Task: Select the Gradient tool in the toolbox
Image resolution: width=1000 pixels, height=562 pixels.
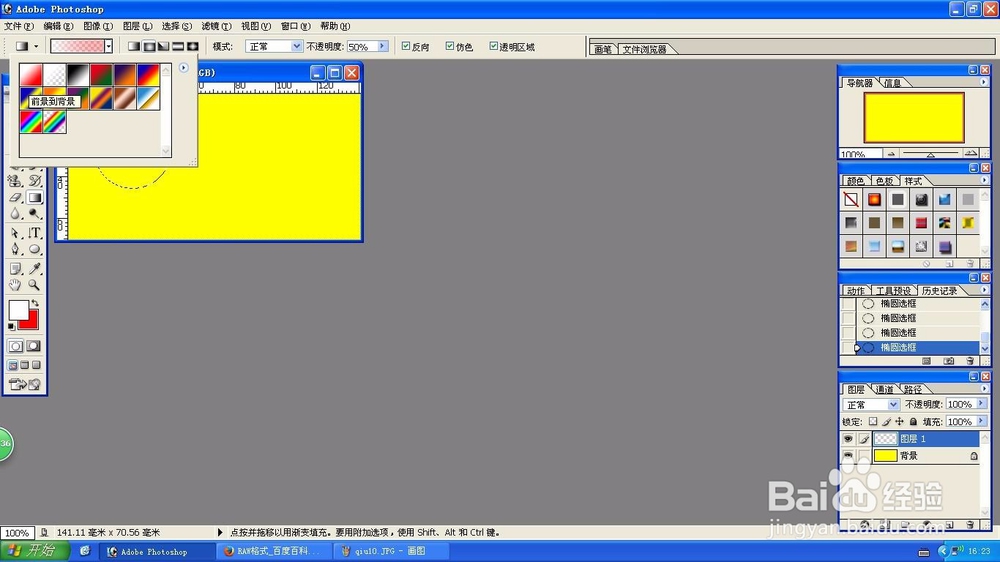Action: click(35, 198)
